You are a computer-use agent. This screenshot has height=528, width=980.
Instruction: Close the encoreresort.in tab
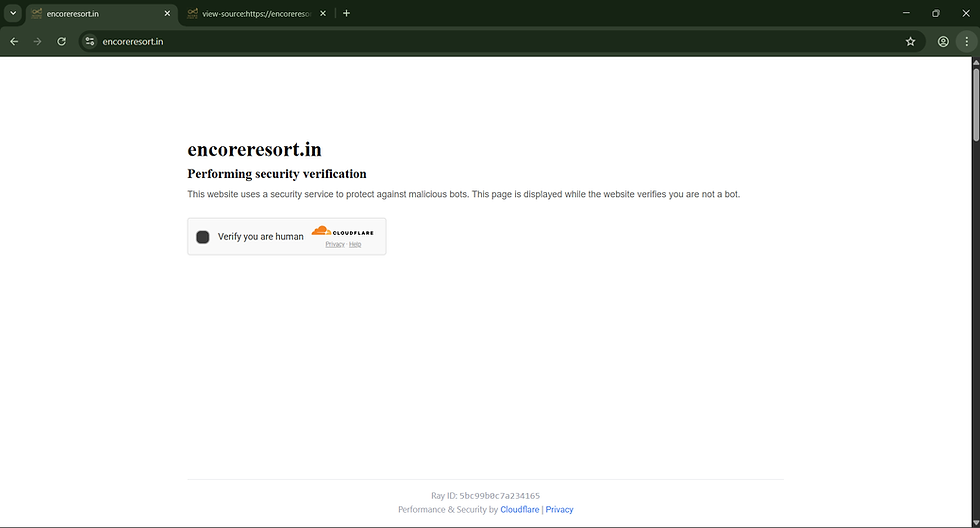(x=167, y=13)
